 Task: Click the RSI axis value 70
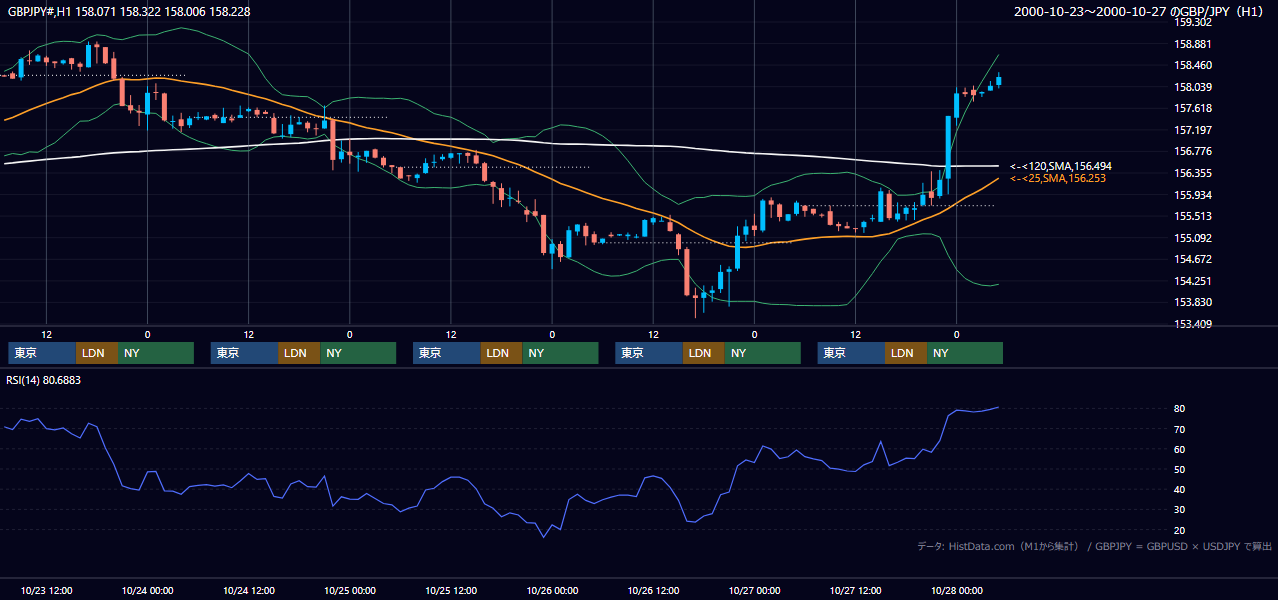[x=1180, y=429]
